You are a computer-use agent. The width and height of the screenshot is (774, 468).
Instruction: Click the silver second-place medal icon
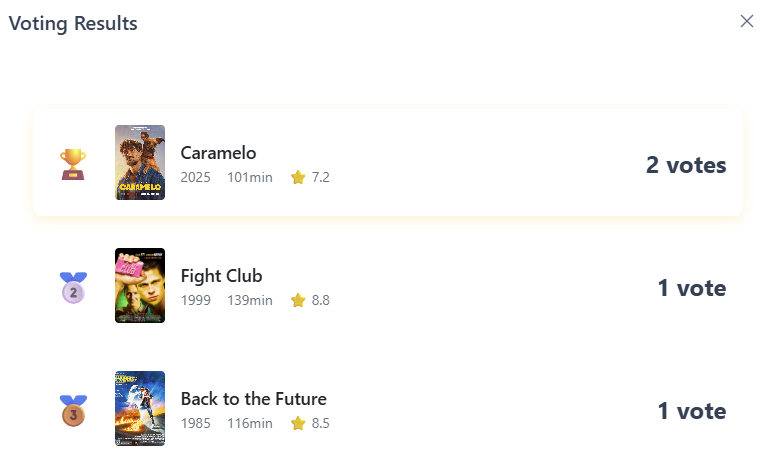coord(73,288)
